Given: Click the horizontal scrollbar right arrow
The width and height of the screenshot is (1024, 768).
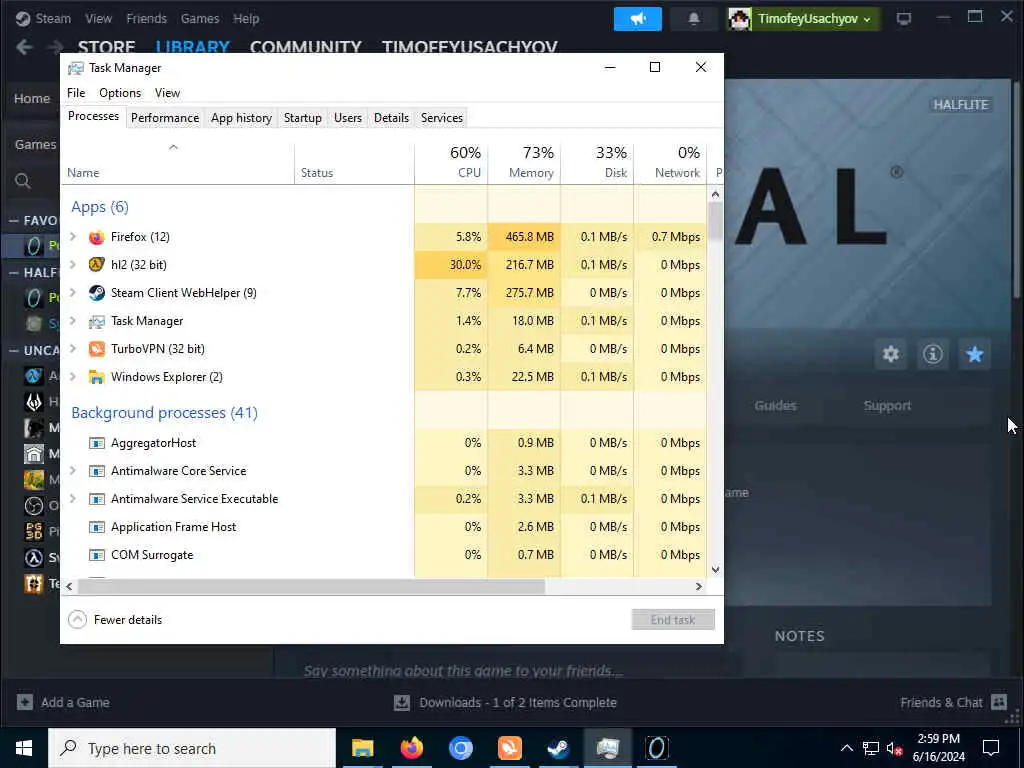Looking at the screenshot, I should 699,586.
